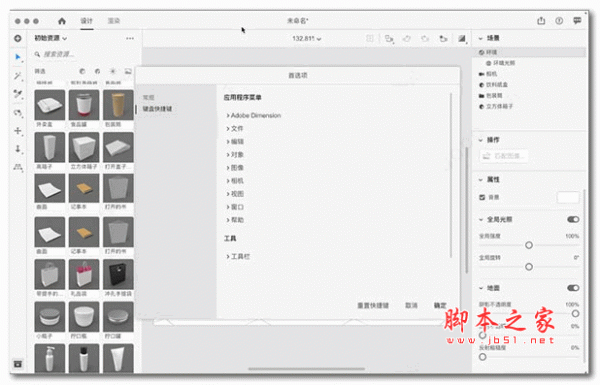Collapse the 场景 panel
Screen dimensions: 600x385
[481, 38]
